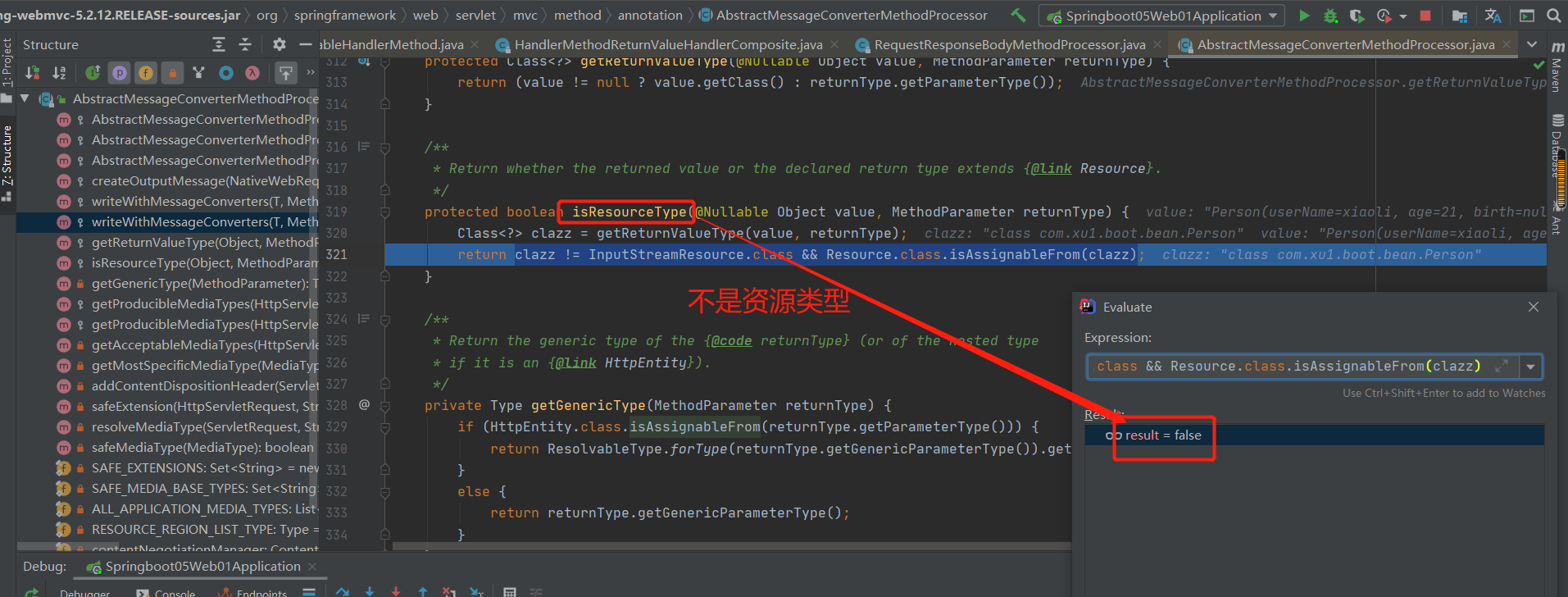Toggle autoscroll from source in the Structure toolbar
1568x597 pixels.
[x=285, y=73]
